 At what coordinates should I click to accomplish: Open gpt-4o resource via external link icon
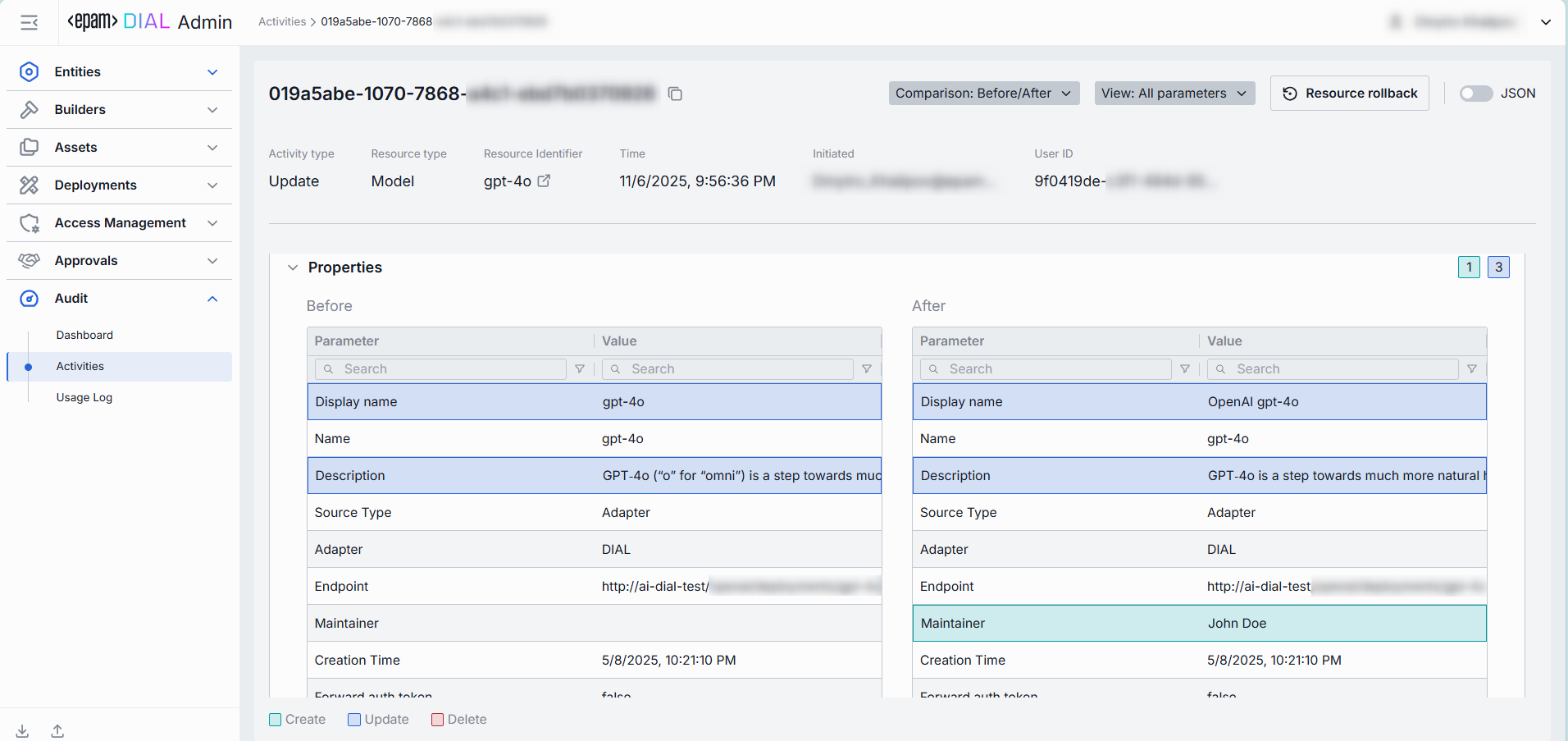(x=544, y=181)
